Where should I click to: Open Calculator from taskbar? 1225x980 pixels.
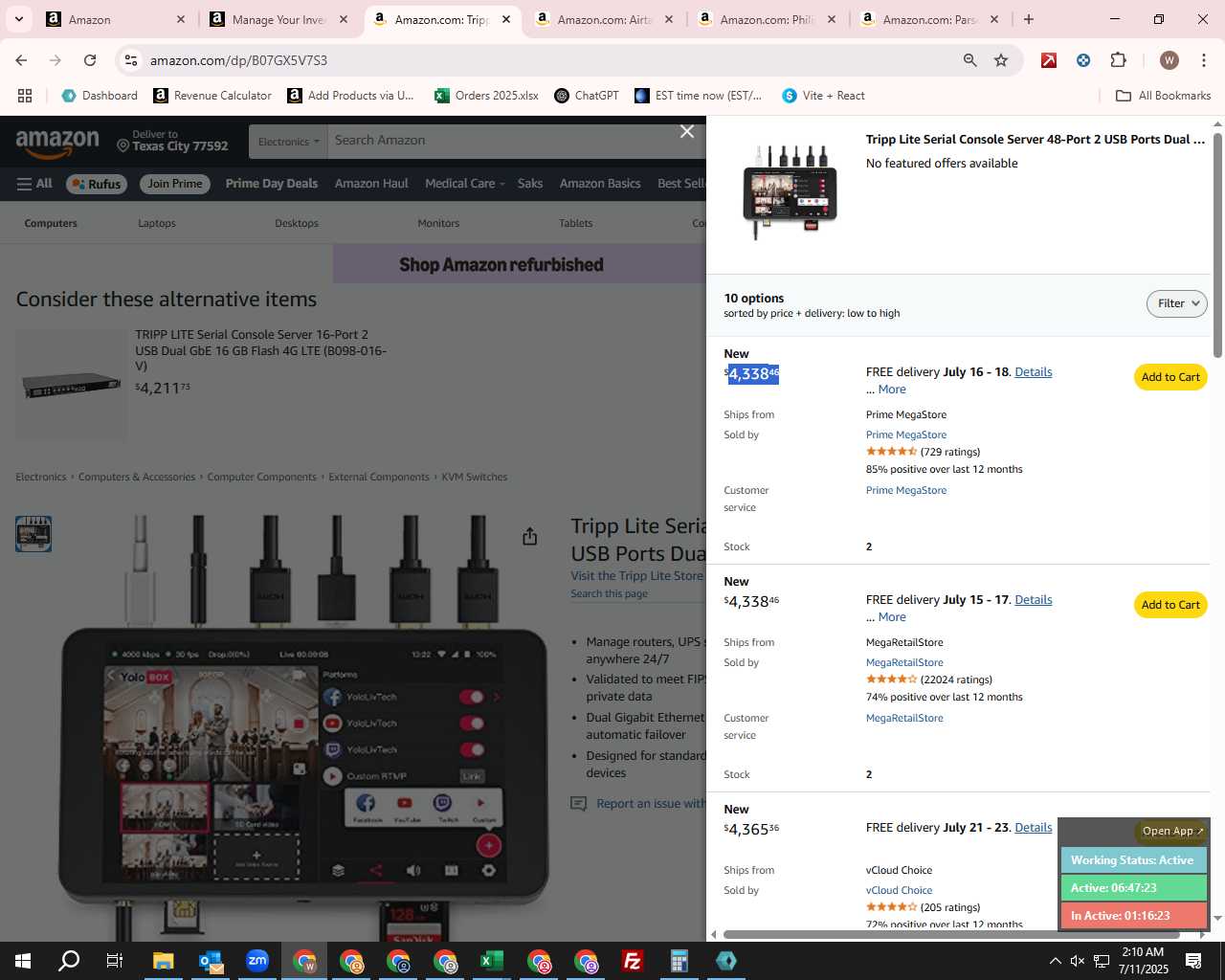[679, 961]
